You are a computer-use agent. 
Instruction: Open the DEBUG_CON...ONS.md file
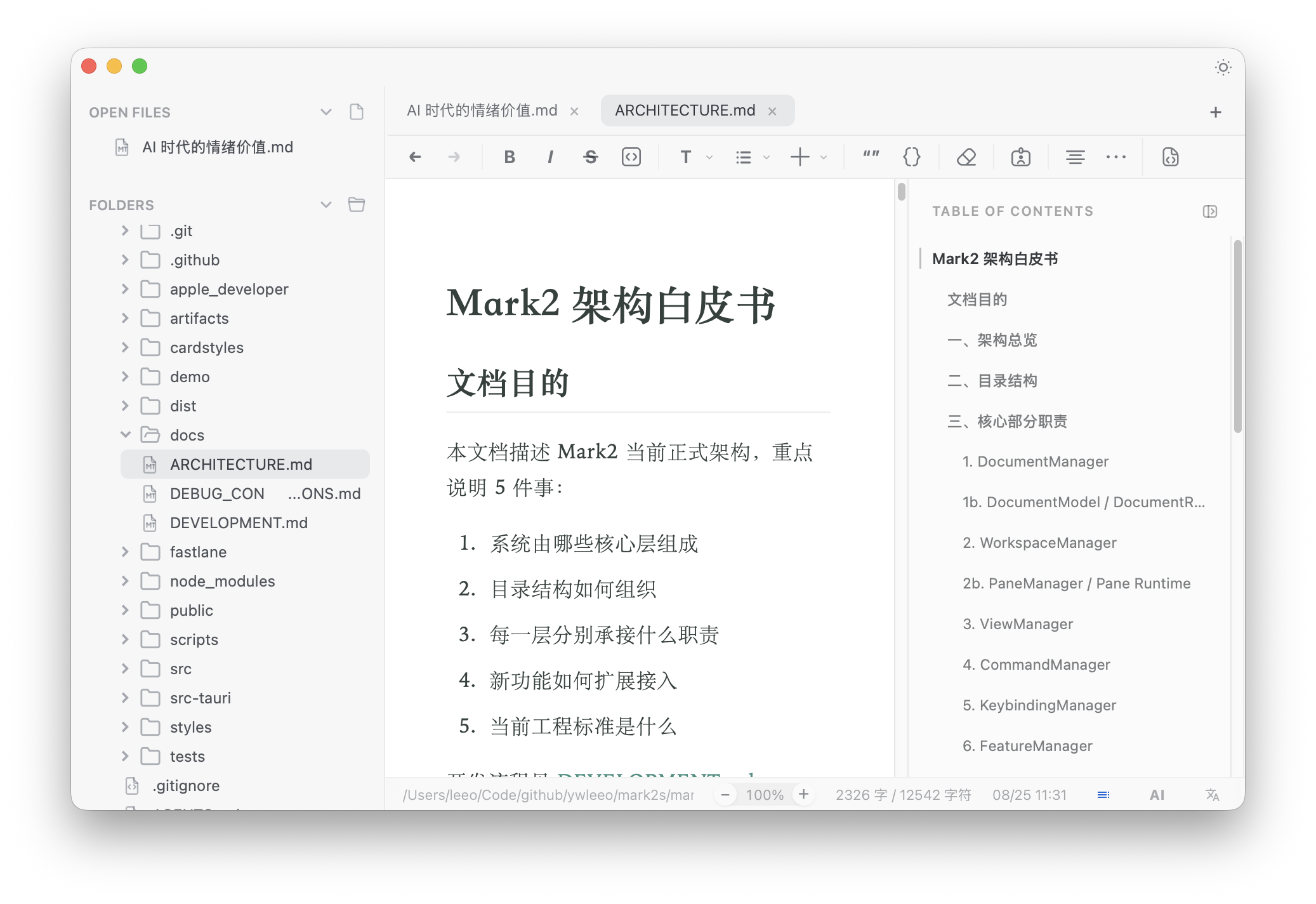pos(245,493)
